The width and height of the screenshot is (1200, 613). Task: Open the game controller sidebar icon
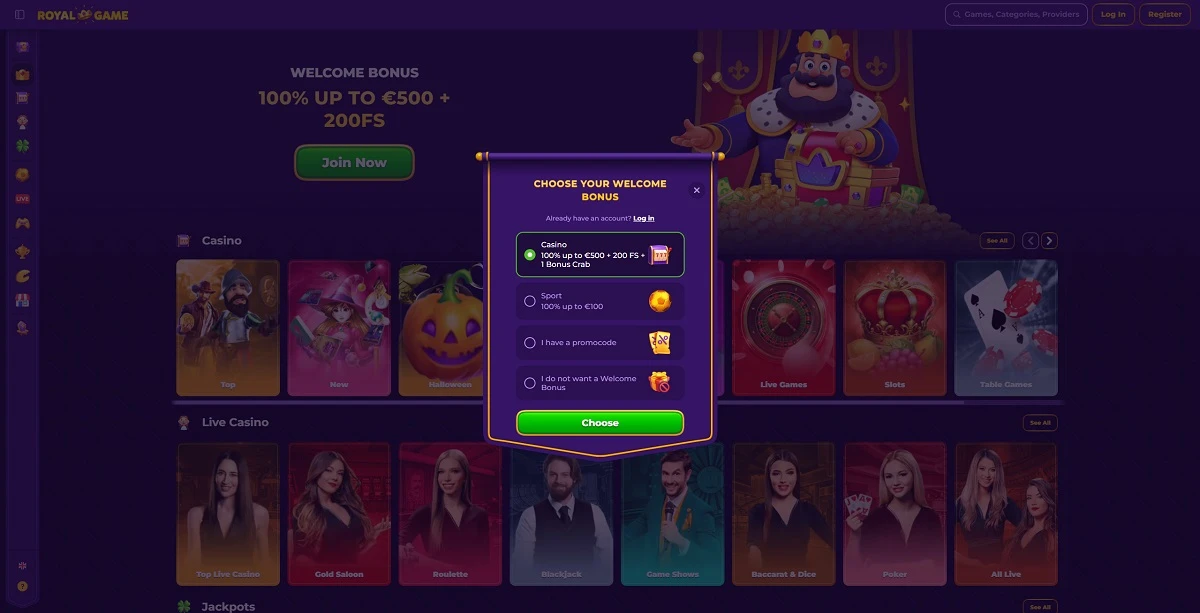(x=22, y=223)
